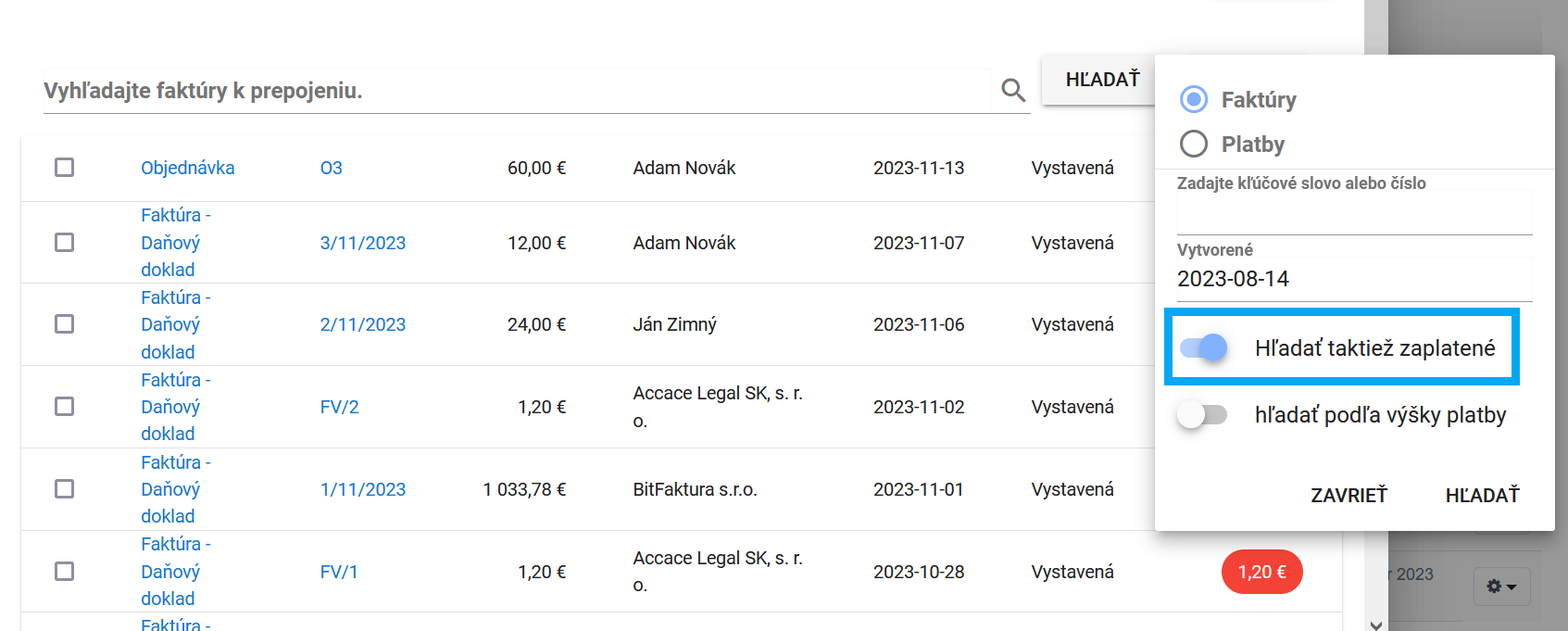Click the scrollbar down arrow

tap(1376, 625)
